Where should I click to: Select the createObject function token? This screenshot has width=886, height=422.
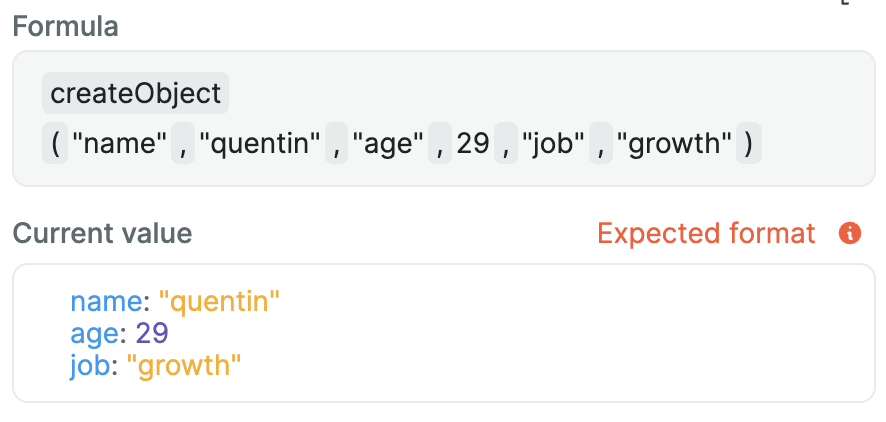136,95
